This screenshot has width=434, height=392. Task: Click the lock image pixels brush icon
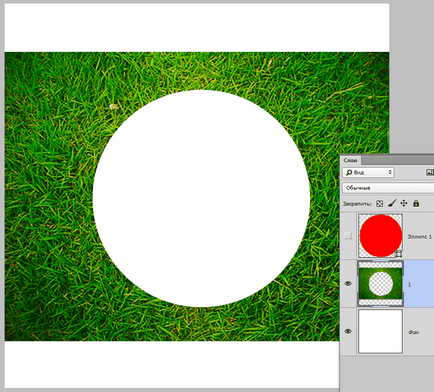pyautogui.click(x=392, y=203)
